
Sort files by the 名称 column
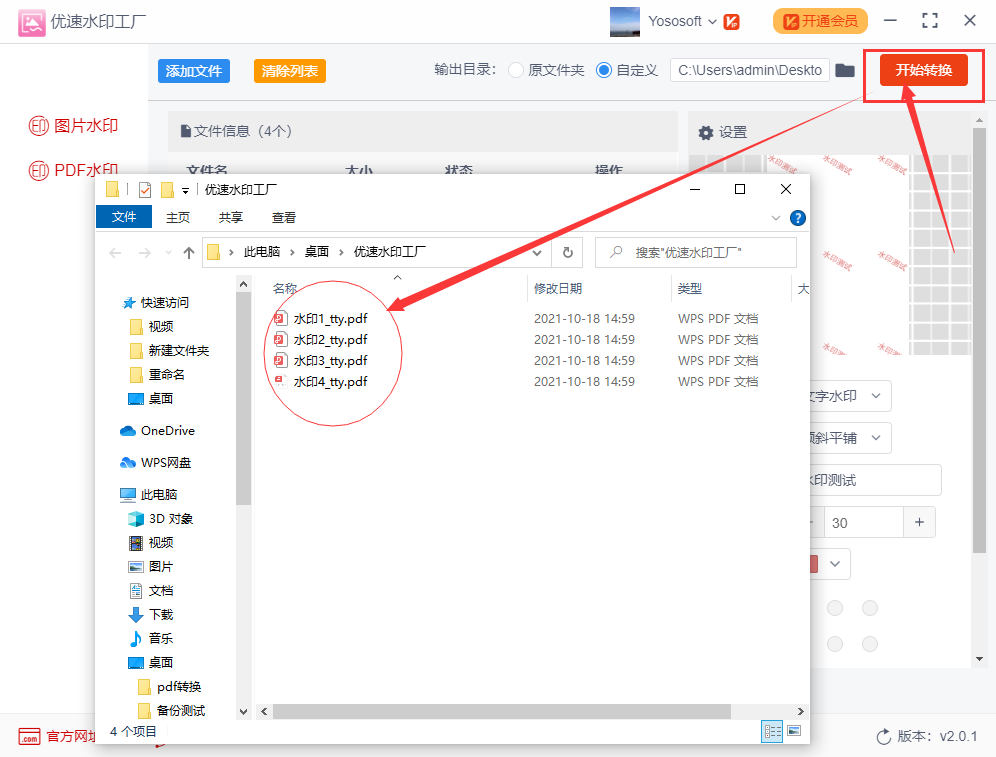[x=285, y=288]
